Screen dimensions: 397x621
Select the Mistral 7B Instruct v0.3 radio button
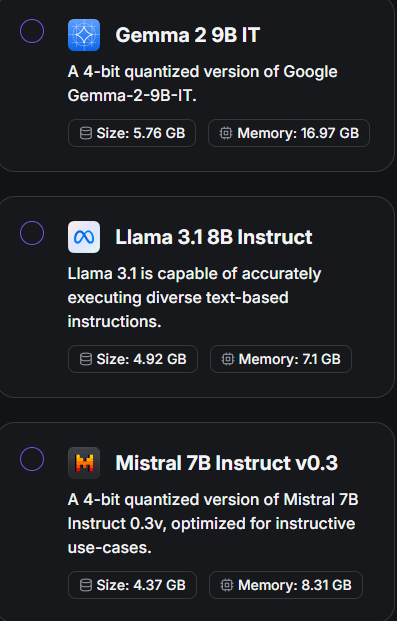(x=32, y=459)
